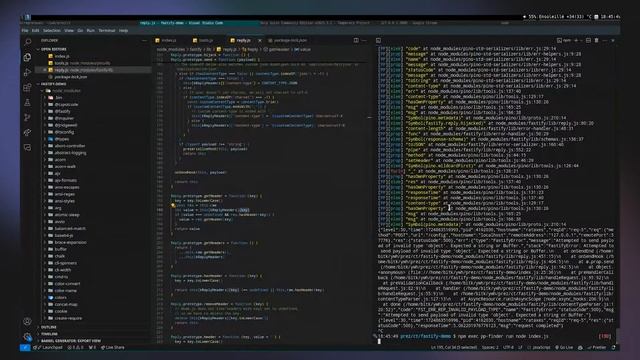
Task: Click the split terminal panel icon
Action: (x=588, y=40)
